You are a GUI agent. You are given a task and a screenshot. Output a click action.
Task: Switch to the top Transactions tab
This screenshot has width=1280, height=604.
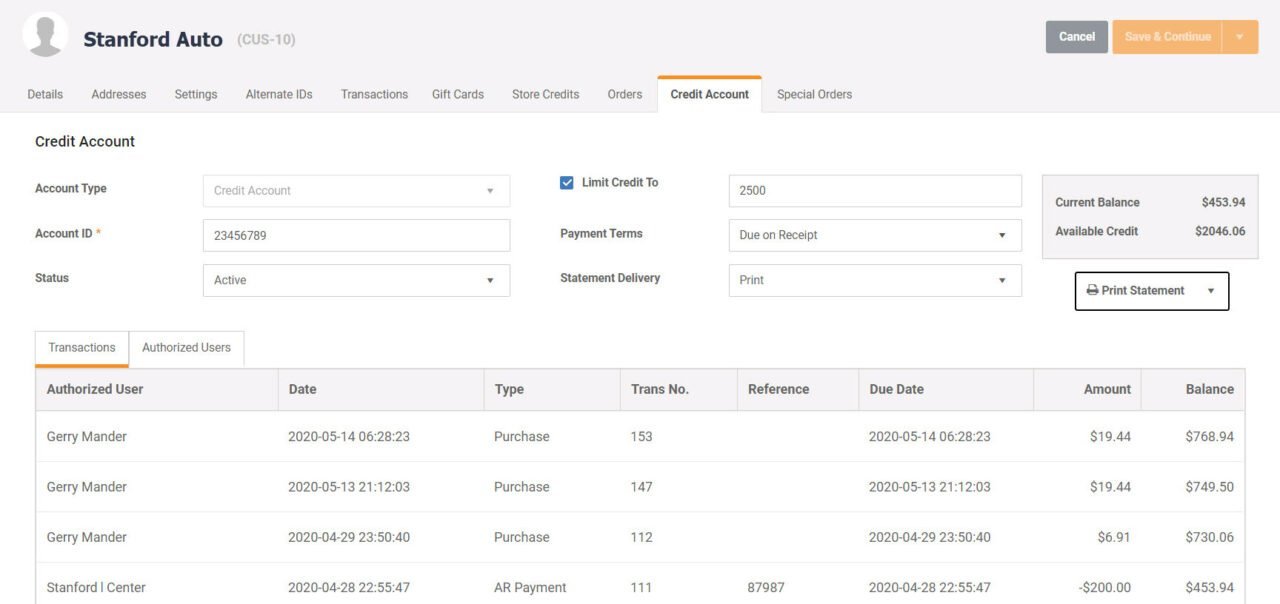pos(374,94)
